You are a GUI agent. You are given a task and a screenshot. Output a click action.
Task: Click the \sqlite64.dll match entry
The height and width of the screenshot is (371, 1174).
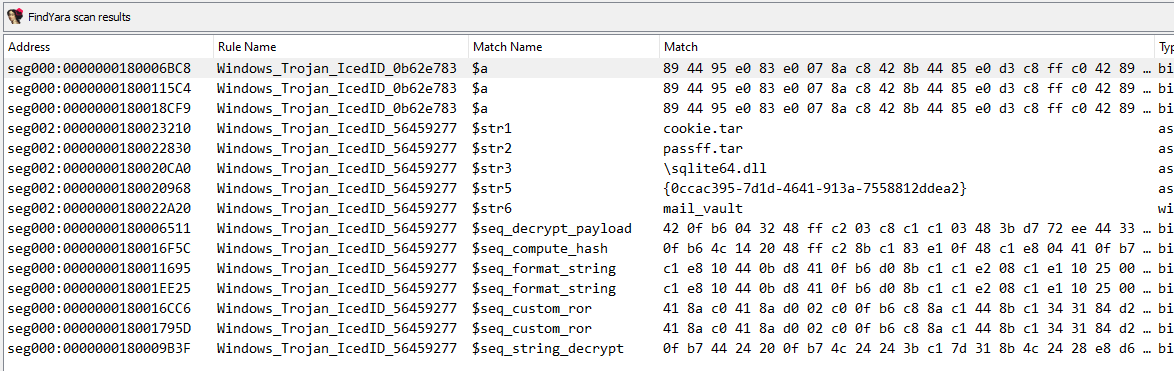point(714,168)
